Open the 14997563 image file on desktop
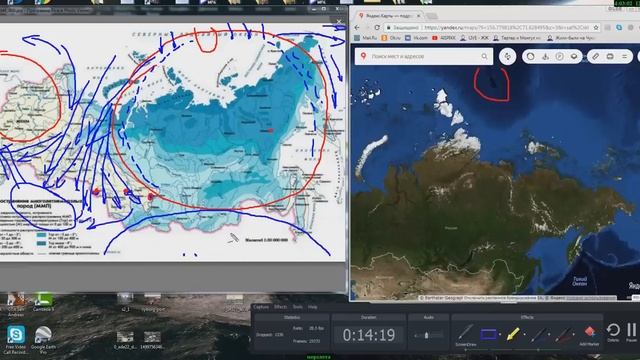Screen dimensions: 640x360 [152, 340]
